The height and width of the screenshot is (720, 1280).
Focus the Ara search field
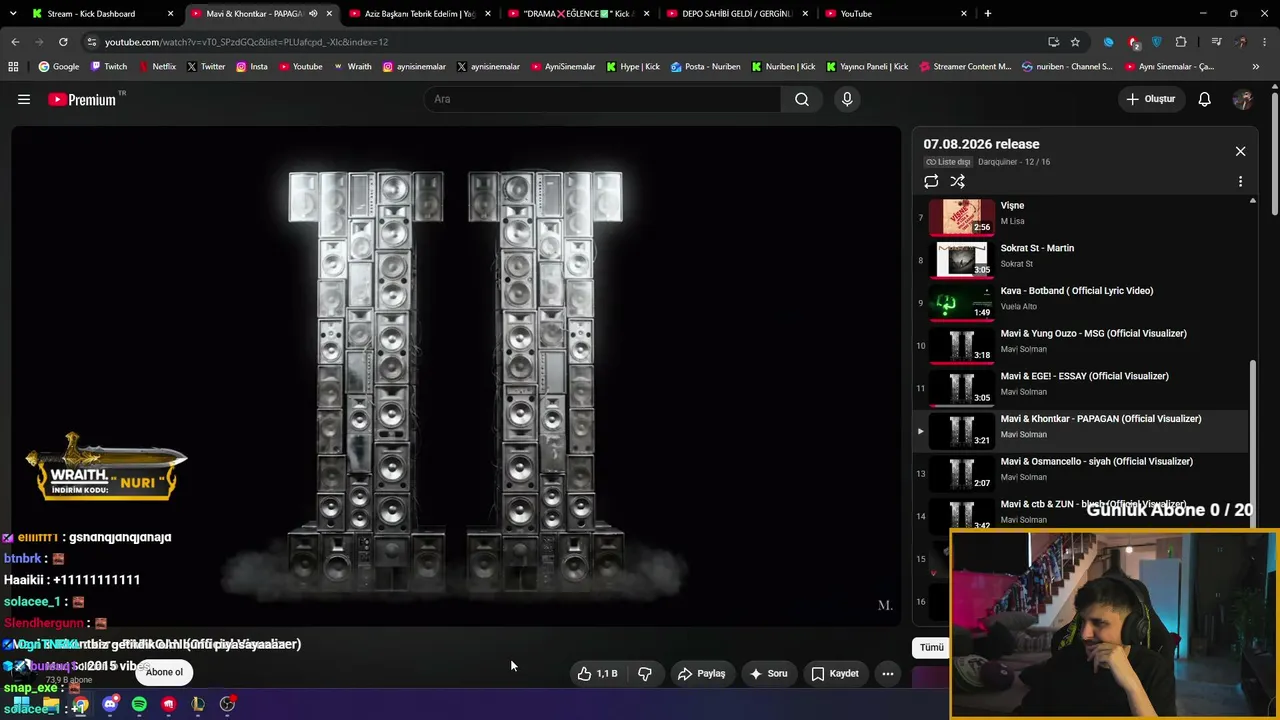tap(602, 99)
